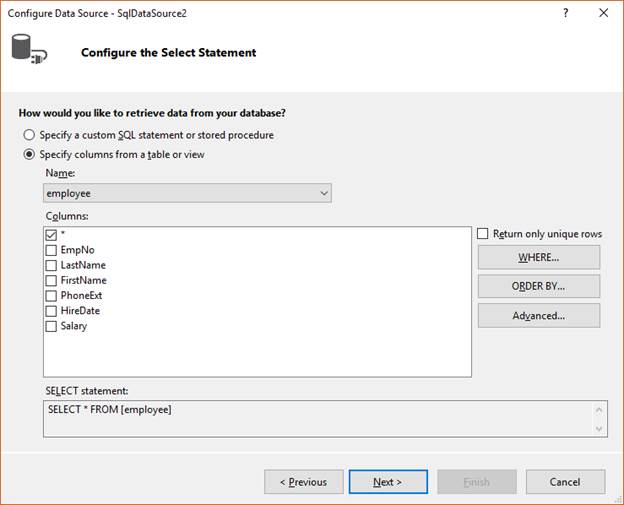
Task: Check the PhoneExt column checkbox
Action: (x=51, y=296)
